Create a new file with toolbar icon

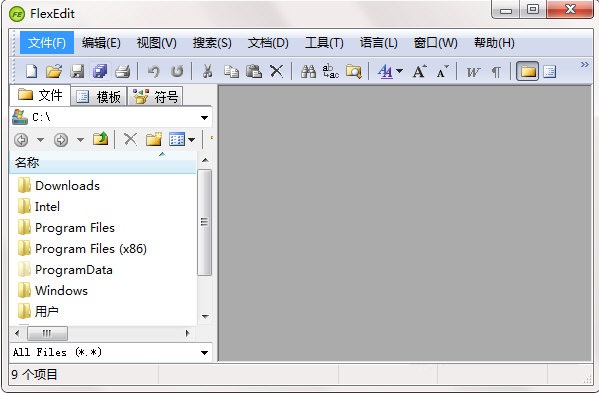coord(31,71)
